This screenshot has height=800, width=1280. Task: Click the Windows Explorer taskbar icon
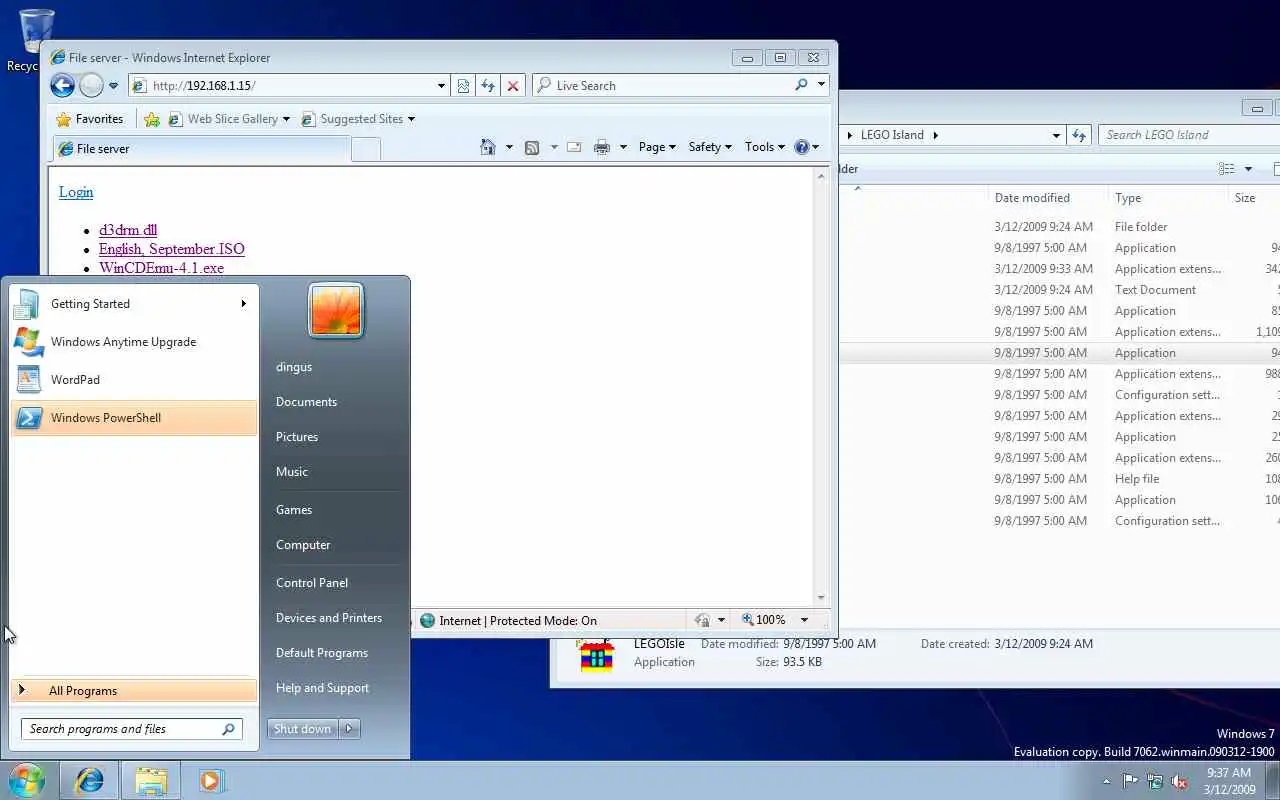(151, 780)
